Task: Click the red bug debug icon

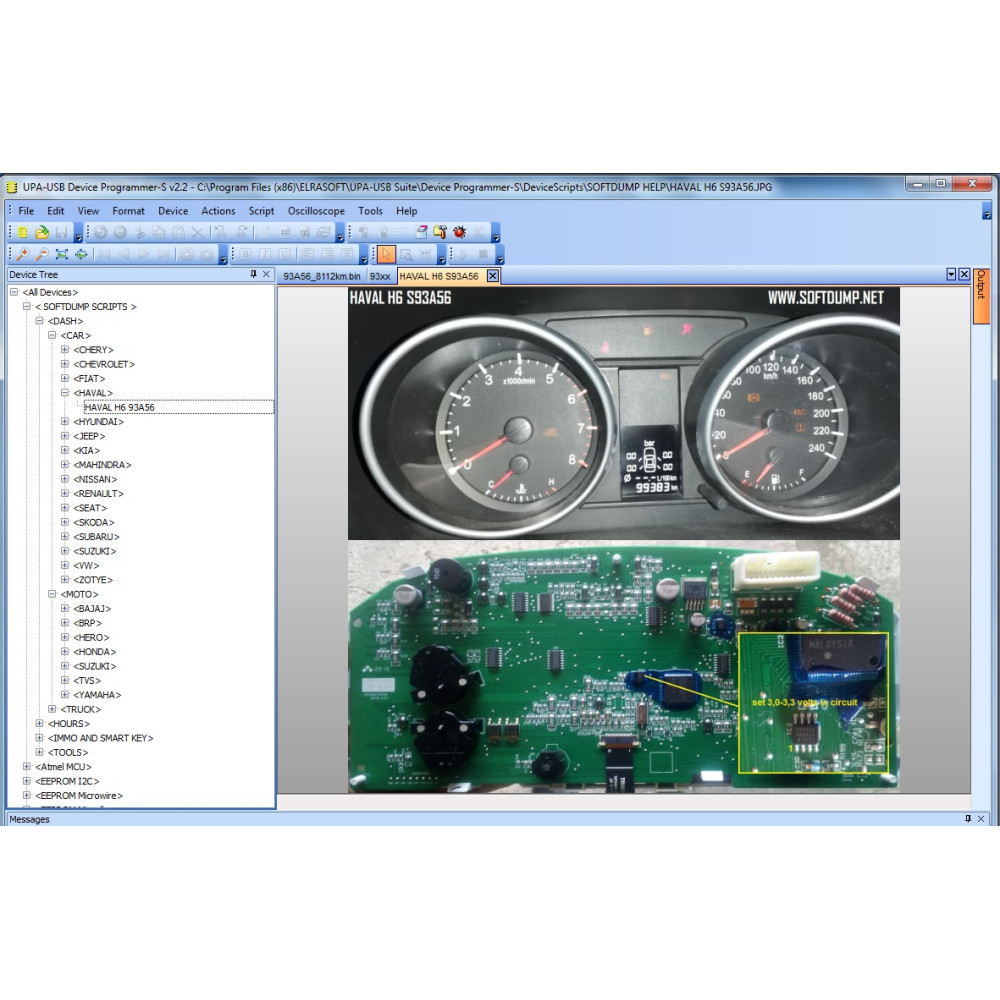Action: (x=459, y=233)
